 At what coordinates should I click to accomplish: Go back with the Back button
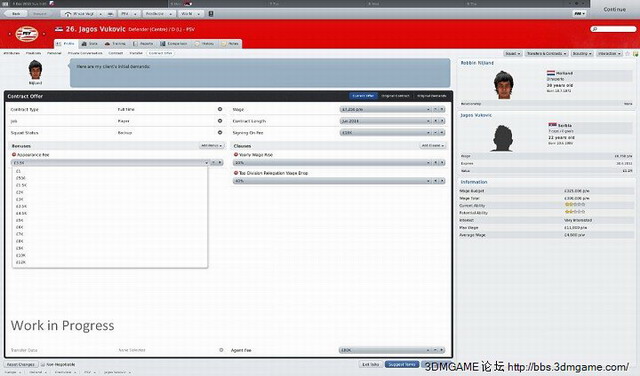[16, 14]
